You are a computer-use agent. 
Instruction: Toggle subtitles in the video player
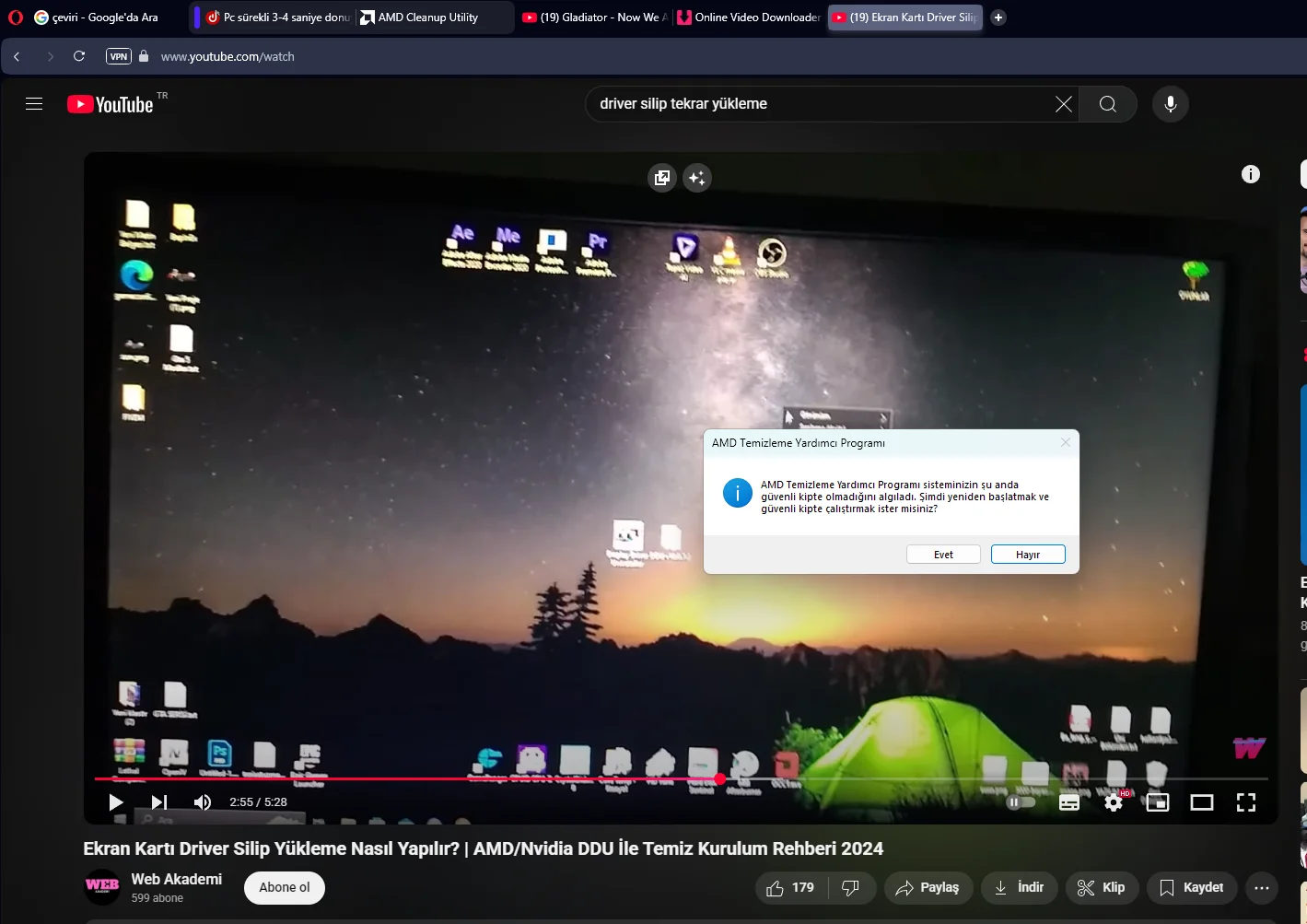click(1069, 802)
